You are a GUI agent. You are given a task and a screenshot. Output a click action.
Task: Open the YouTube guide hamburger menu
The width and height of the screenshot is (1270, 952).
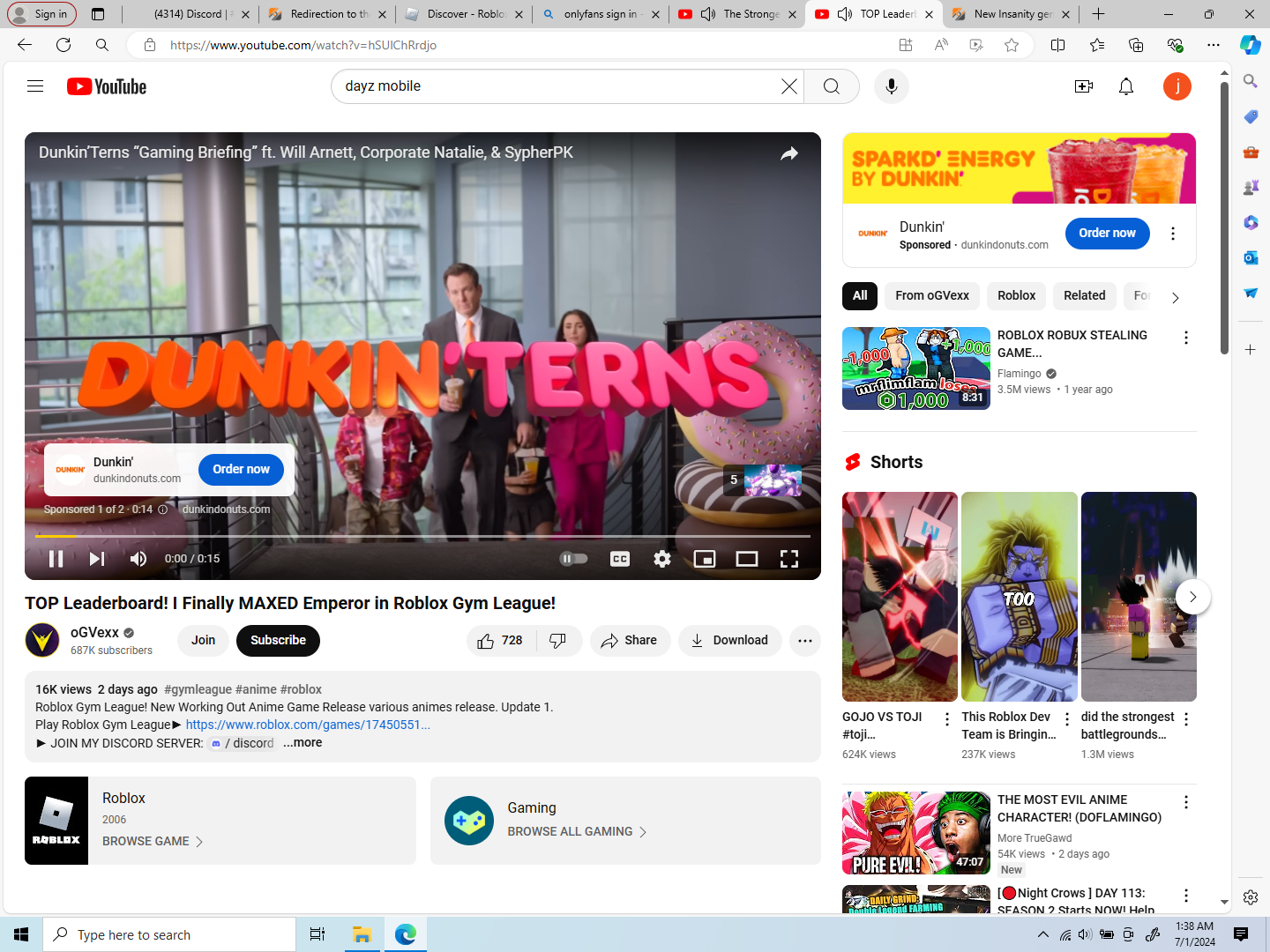pyautogui.click(x=35, y=86)
